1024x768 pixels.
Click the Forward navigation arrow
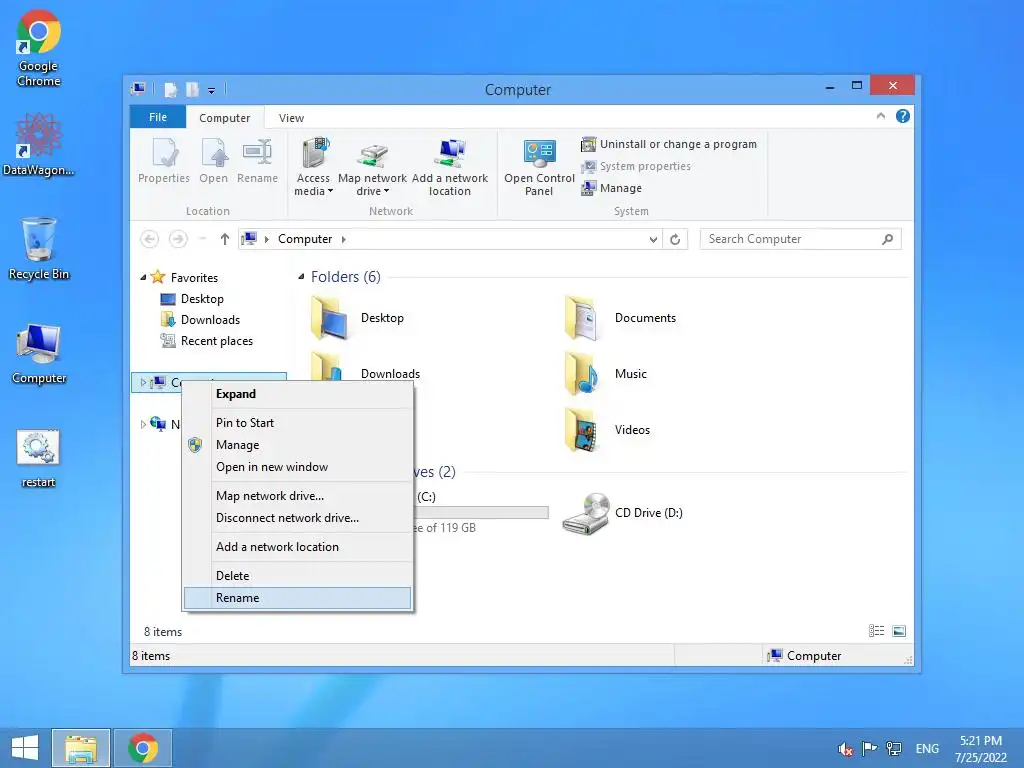click(x=178, y=239)
